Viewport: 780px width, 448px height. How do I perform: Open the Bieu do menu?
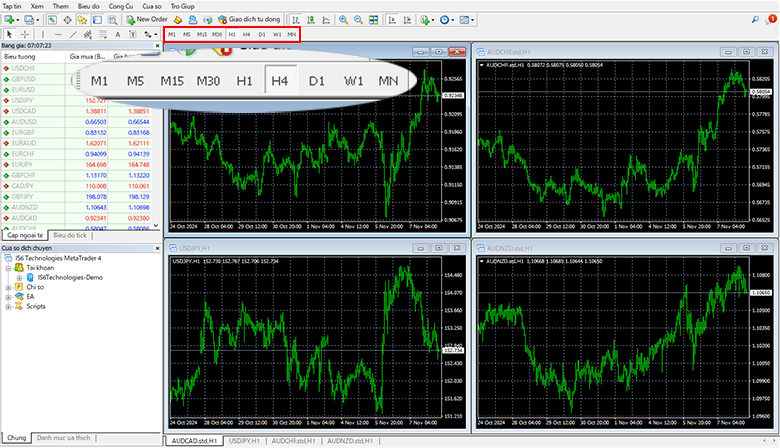click(89, 6)
